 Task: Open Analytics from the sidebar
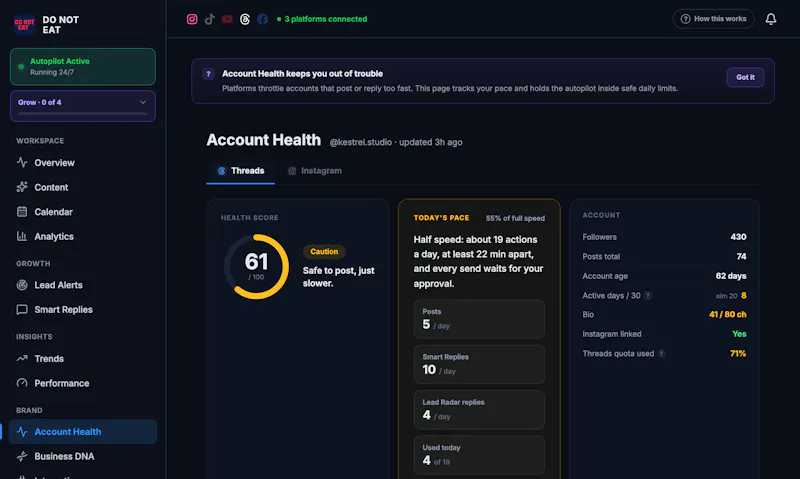[x=83, y=236]
